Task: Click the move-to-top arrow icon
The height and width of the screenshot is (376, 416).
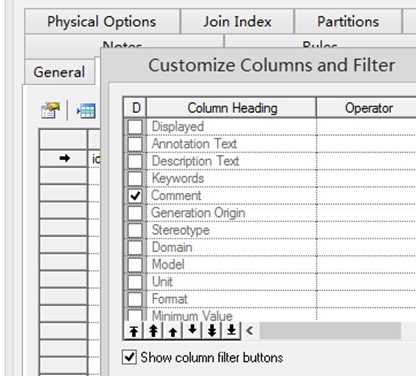Action: click(134, 331)
